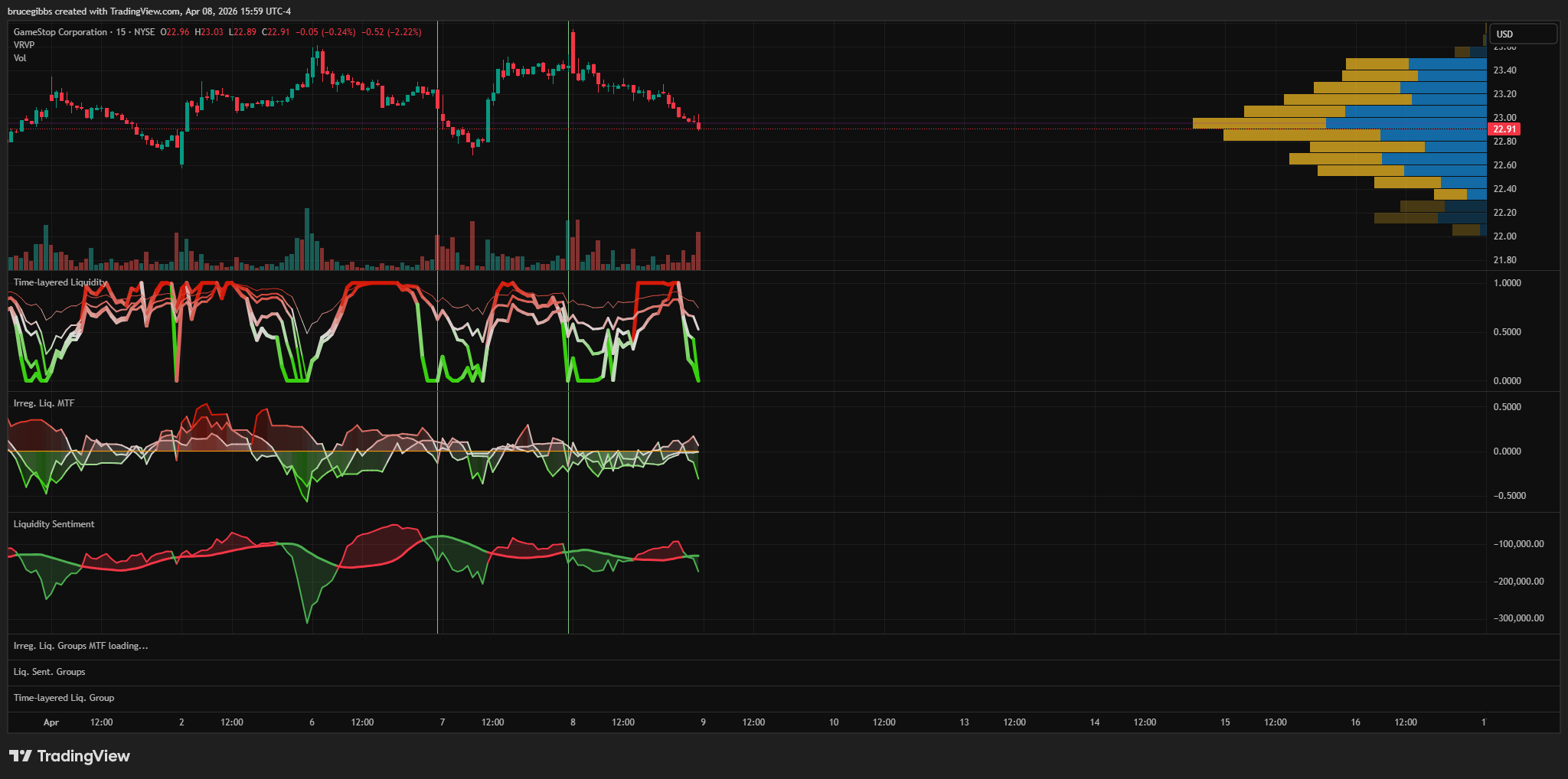Expand the Irreg. Liq. Groups MTF pane
The width and height of the screenshot is (1568, 779).
tap(80, 646)
